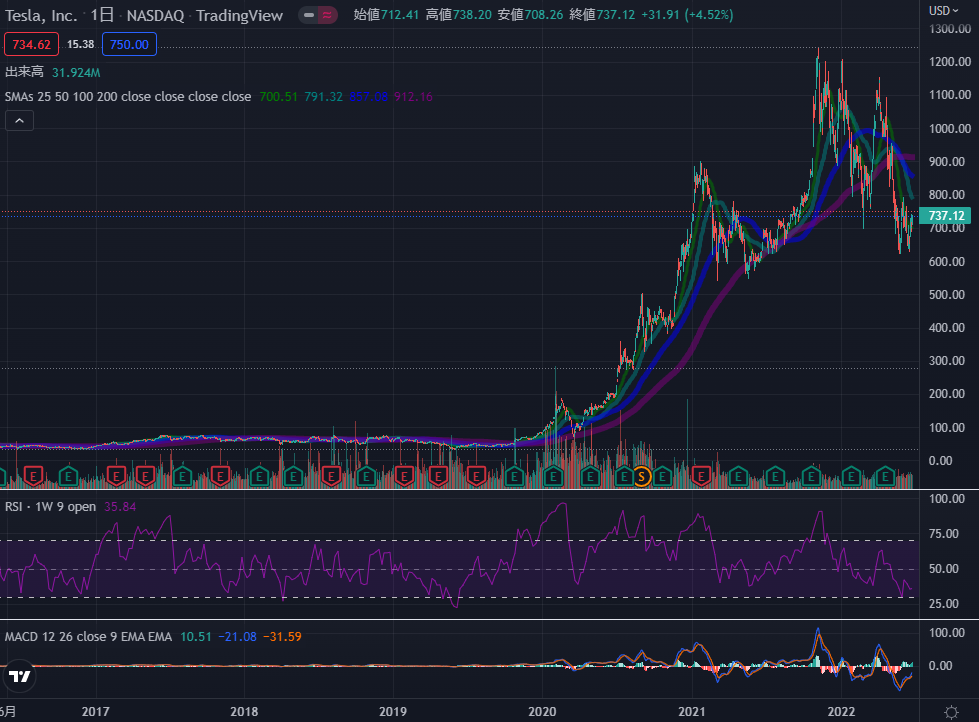Click the green earnings marker just after split S

tap(662, 477)
